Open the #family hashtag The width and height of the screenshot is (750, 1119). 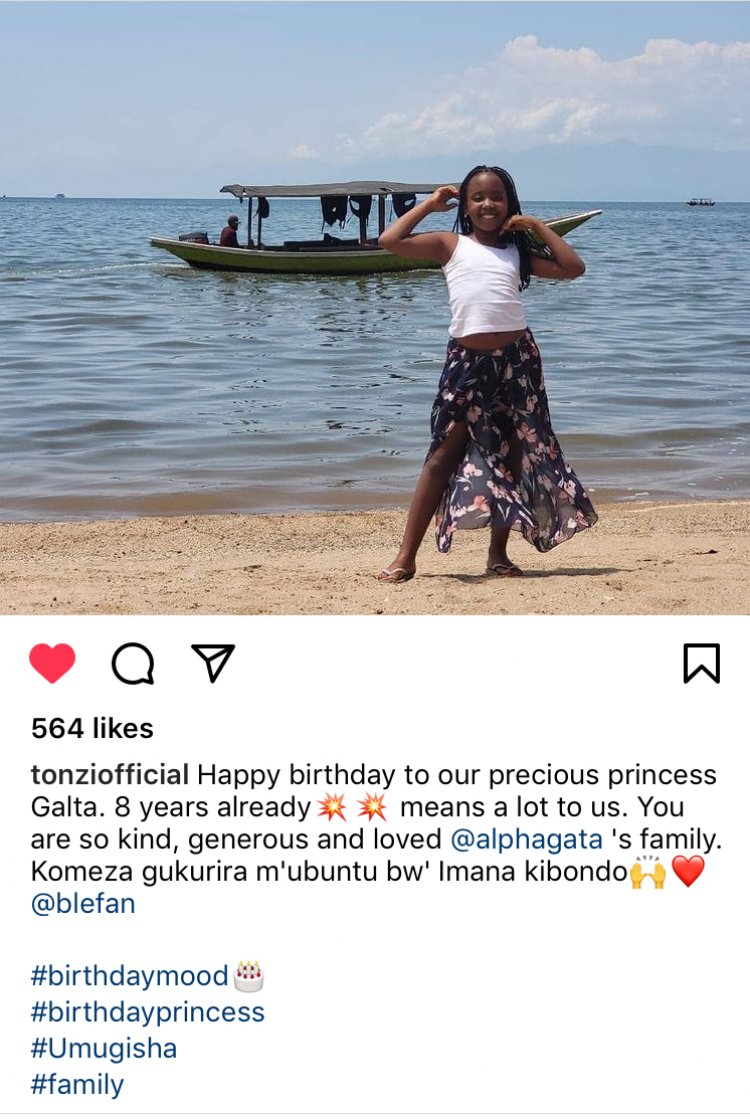[x=77, y=1085]
